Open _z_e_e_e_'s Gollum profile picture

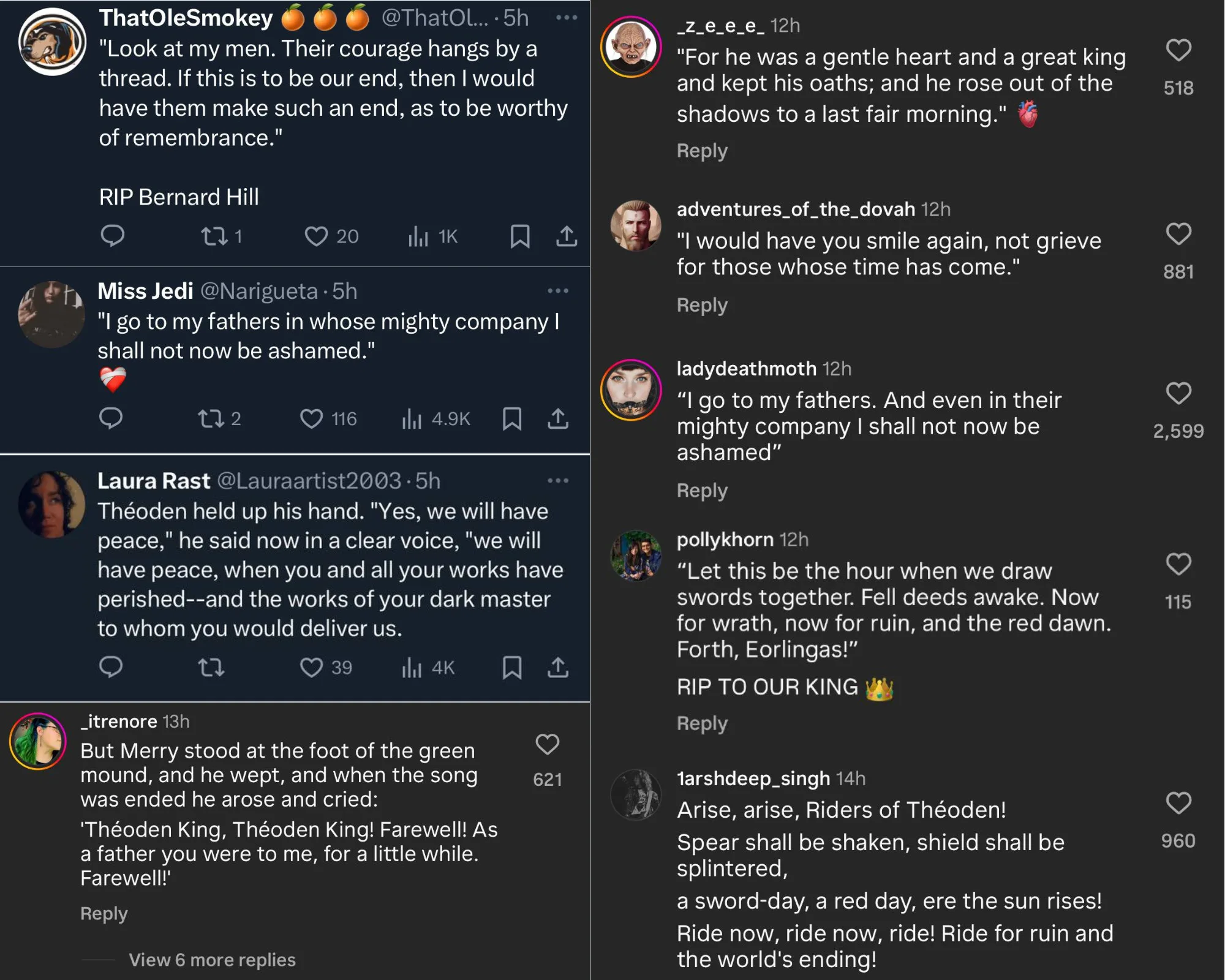coord(631,47)
